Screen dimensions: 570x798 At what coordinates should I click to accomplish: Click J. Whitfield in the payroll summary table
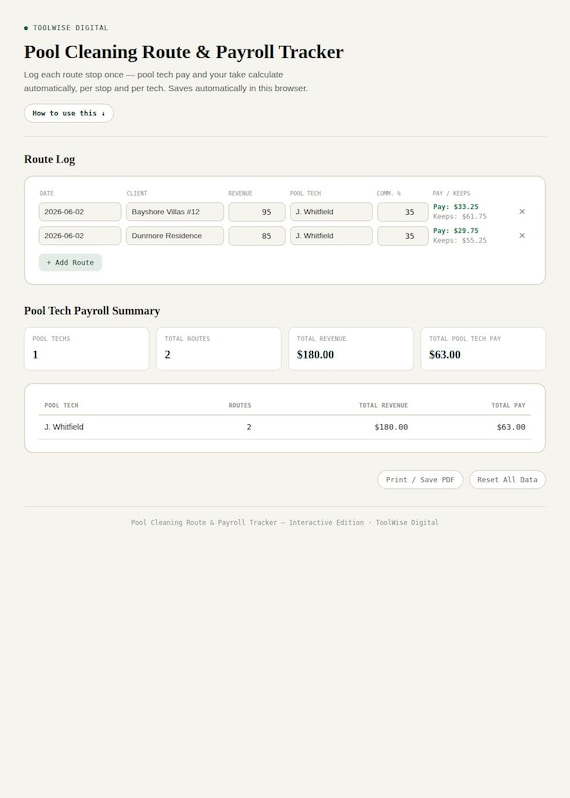click(64, 427)
